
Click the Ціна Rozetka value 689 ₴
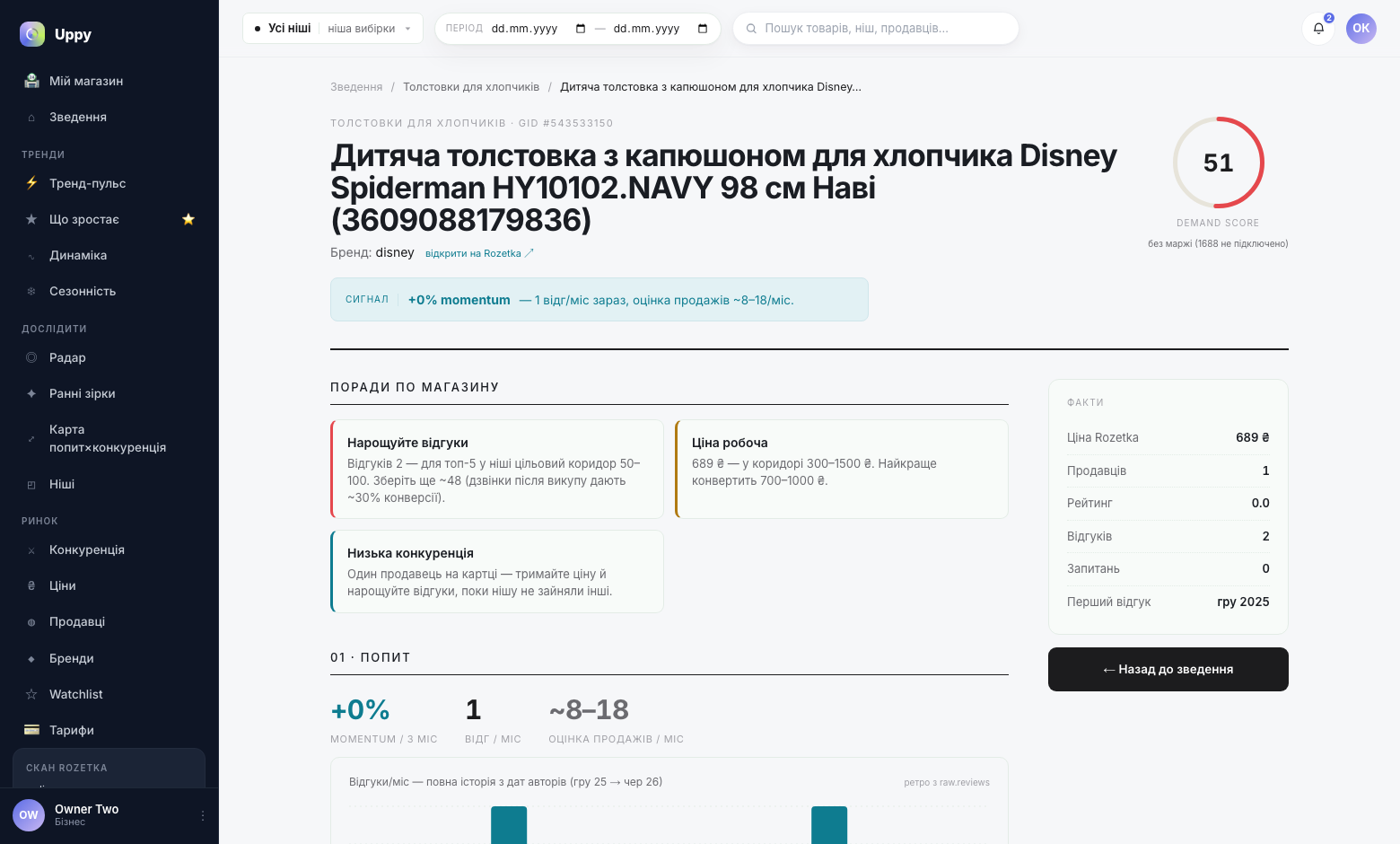click(x=1253, y=437)
